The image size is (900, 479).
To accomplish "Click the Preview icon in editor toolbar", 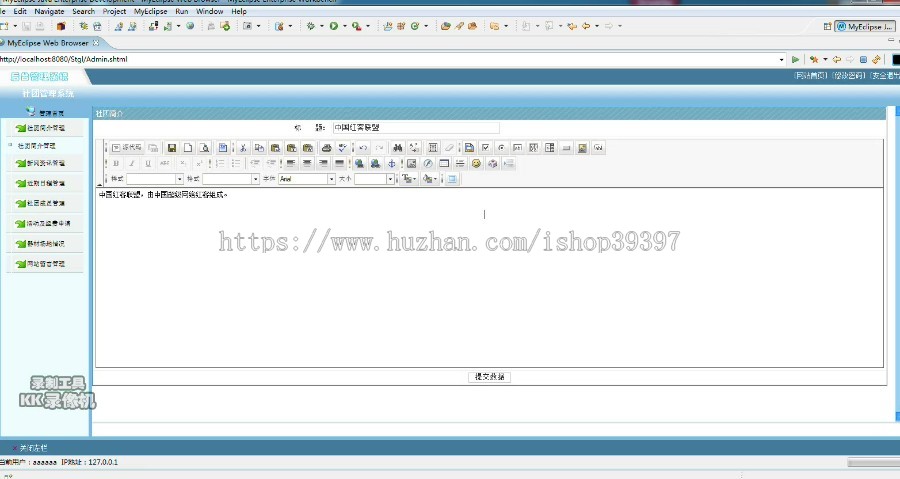I will [x=204, y=148].
